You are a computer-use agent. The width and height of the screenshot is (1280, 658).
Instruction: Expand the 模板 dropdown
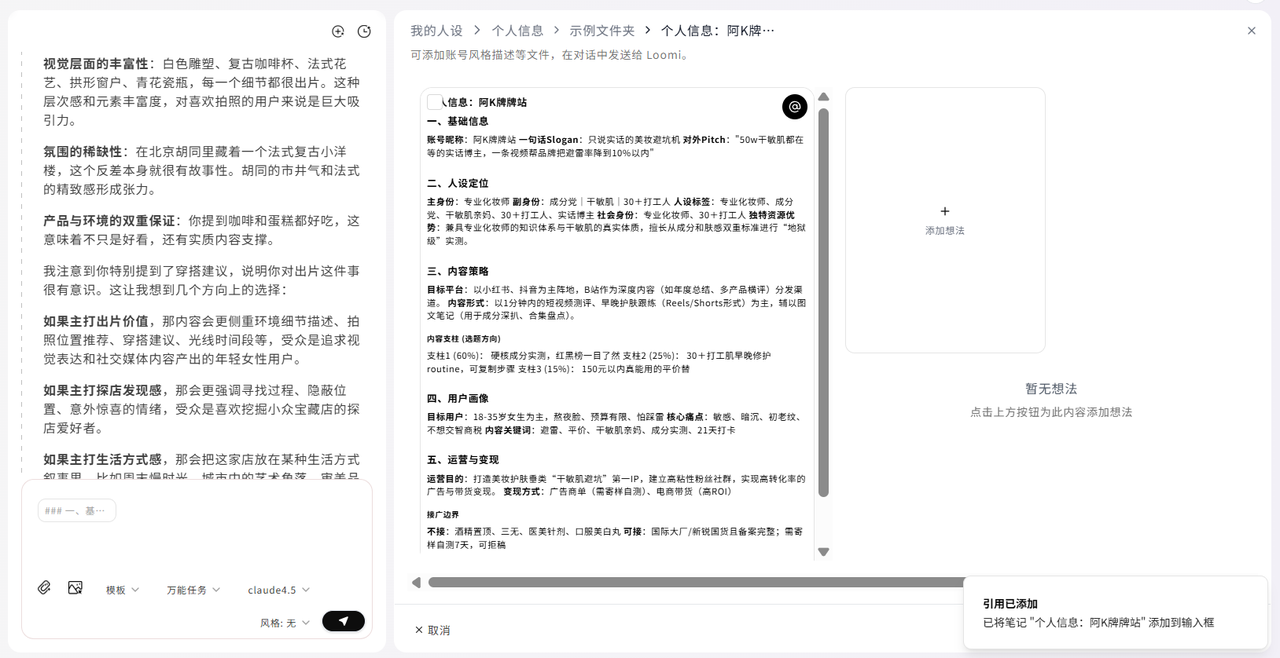[x=123, y=590]
